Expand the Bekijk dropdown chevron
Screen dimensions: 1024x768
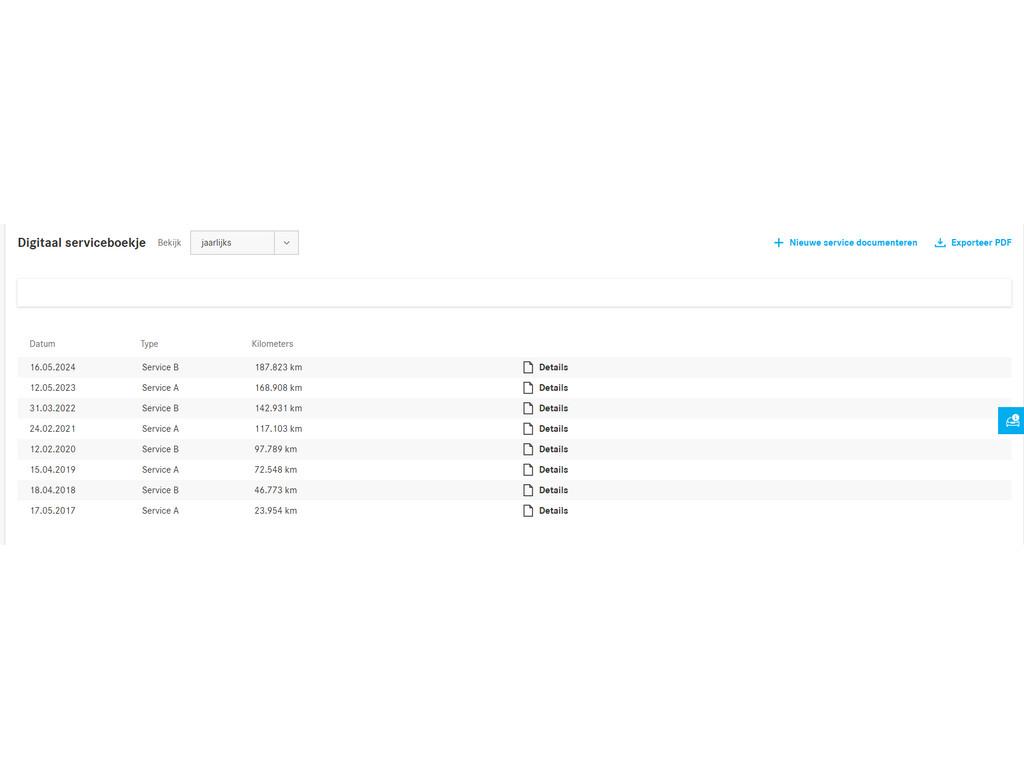tap(286, 243)
